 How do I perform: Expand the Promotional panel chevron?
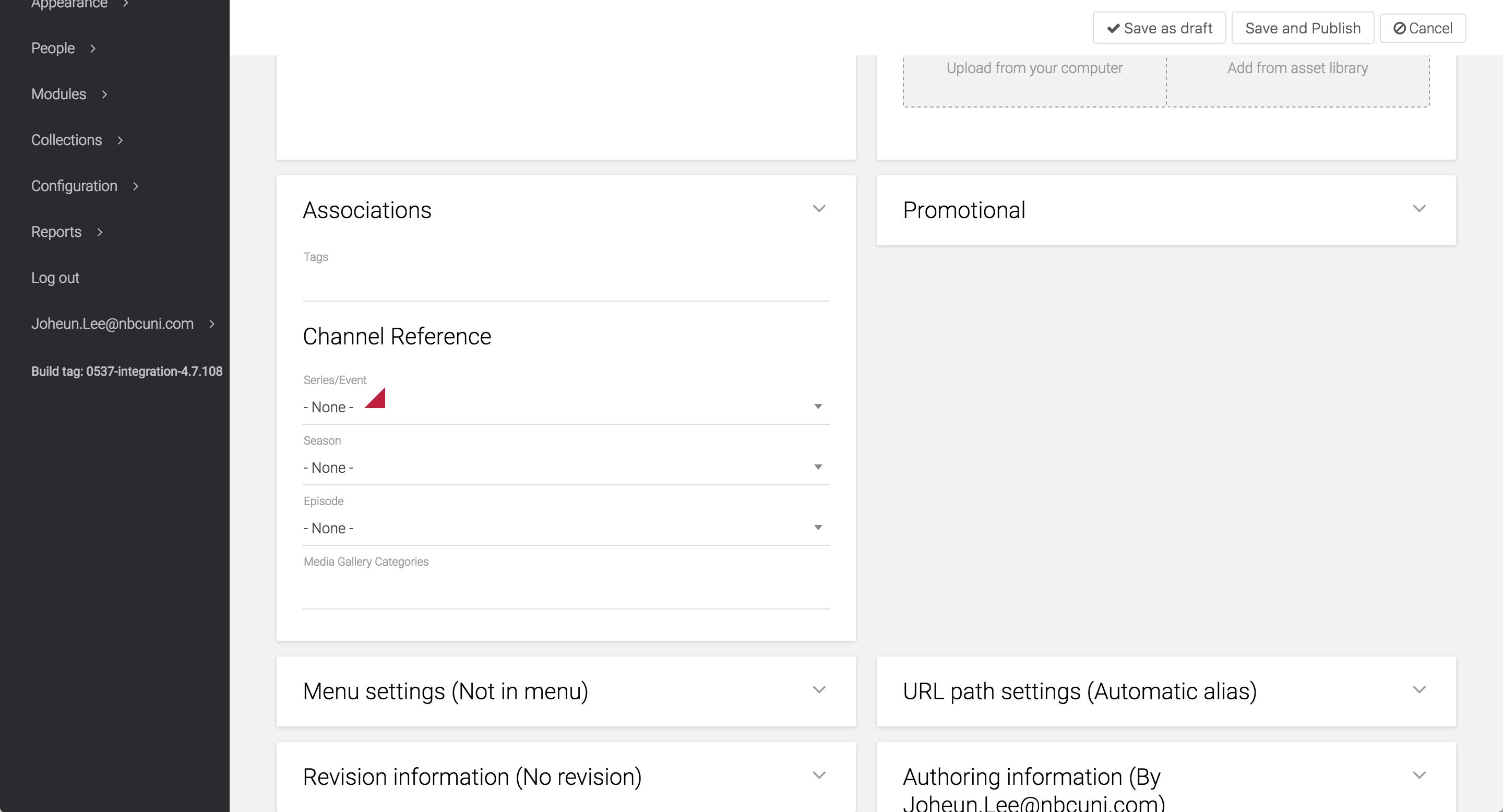pos(1419,209)
